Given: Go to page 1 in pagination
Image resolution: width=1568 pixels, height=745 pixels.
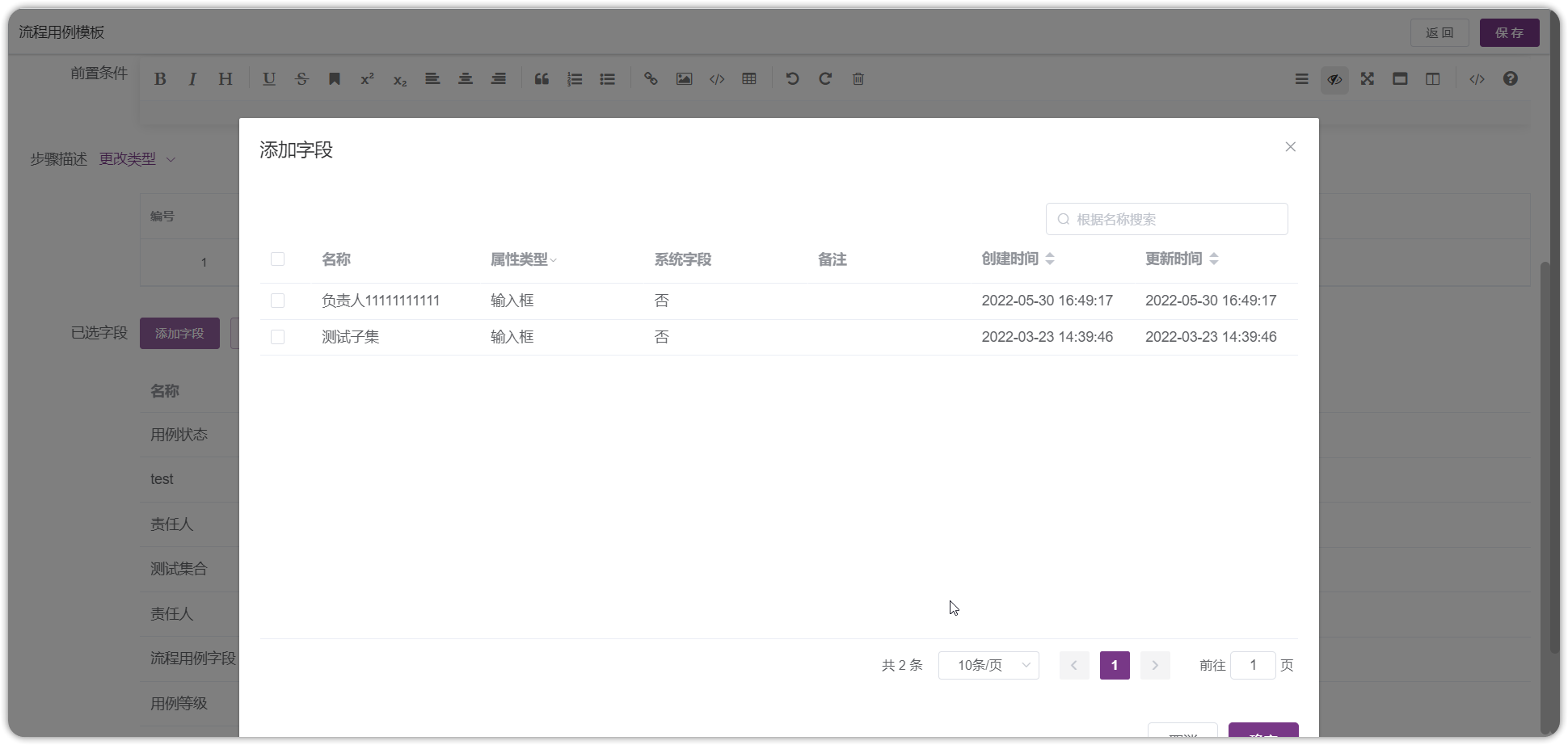Looking at the screenshot, I should click(1115, 665).
